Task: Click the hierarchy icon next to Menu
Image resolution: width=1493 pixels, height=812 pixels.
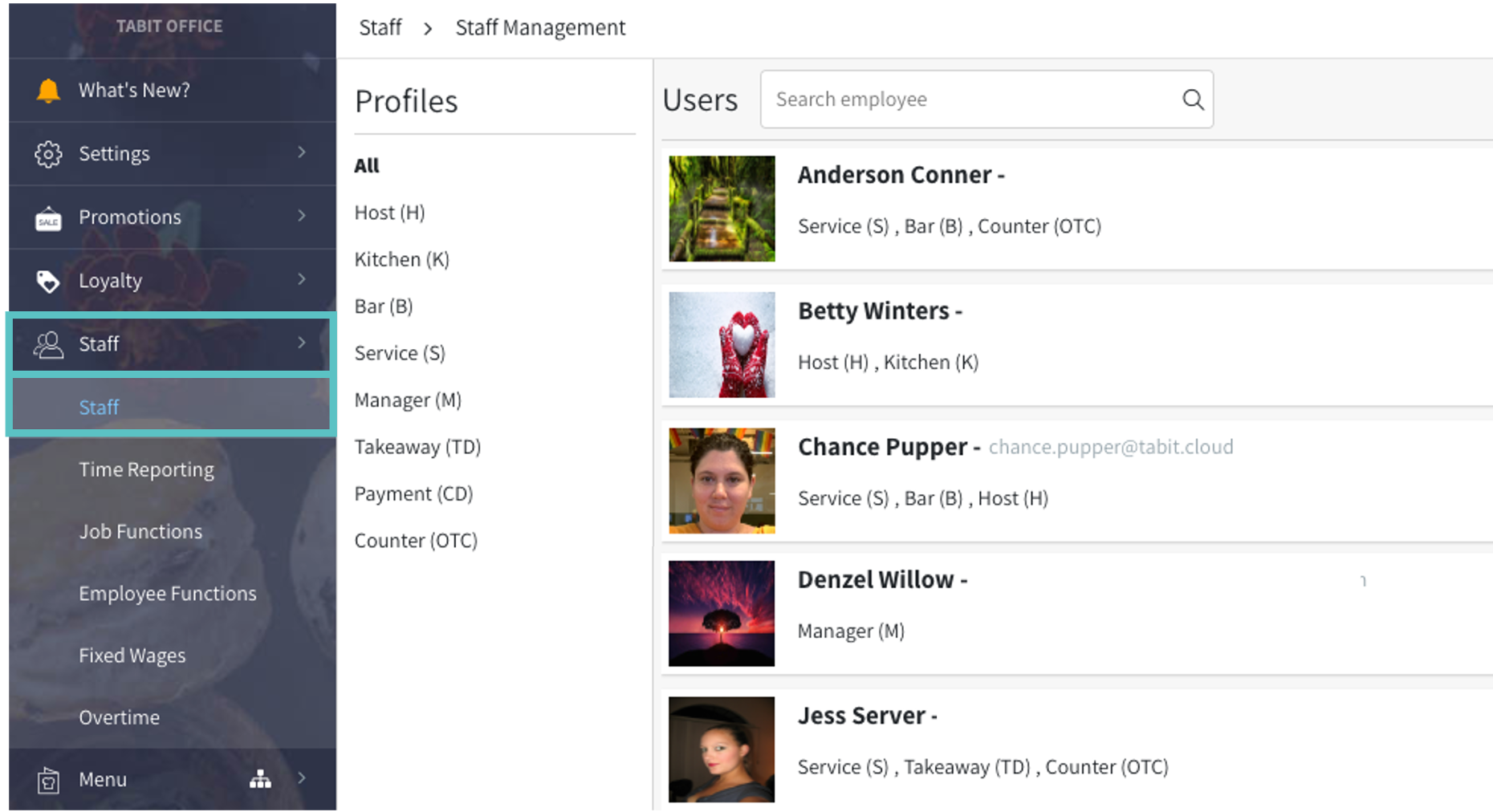Action: (260, 779)
